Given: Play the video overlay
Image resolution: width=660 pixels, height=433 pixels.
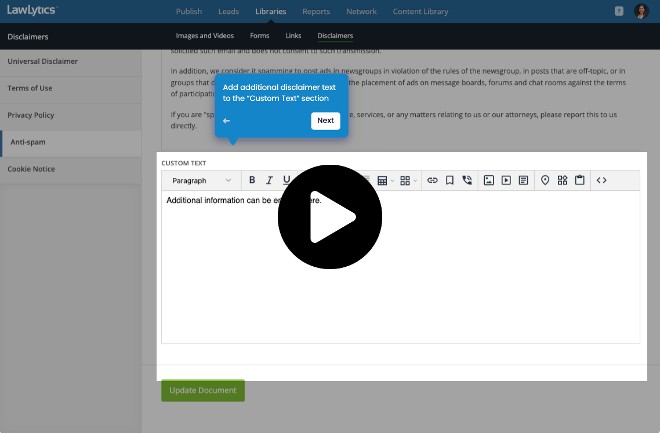Looking at the screenshot, I should (x=330, y=217).
